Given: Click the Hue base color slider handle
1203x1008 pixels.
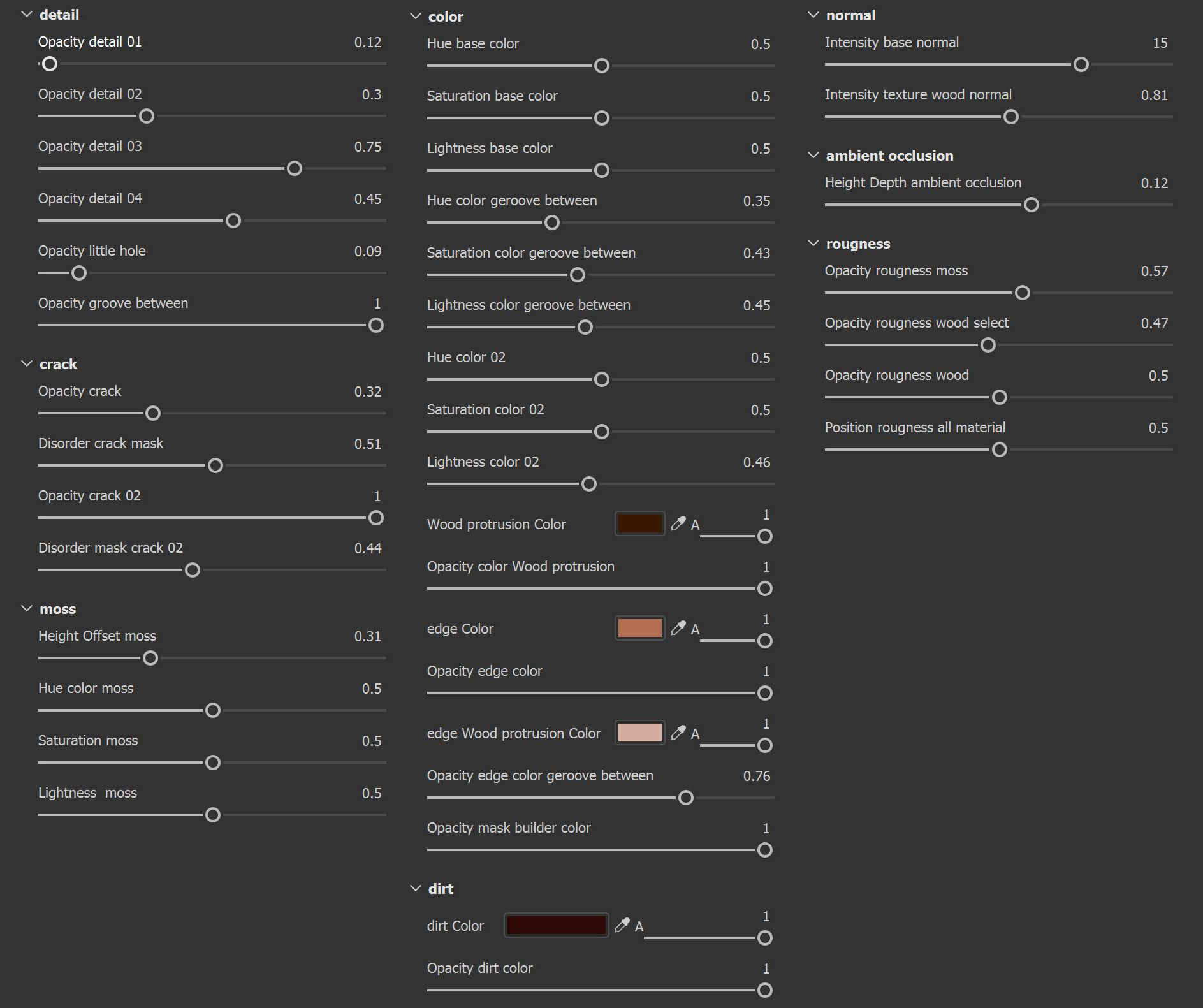Looking at the screenshot, I should click(x=602, y=66).
